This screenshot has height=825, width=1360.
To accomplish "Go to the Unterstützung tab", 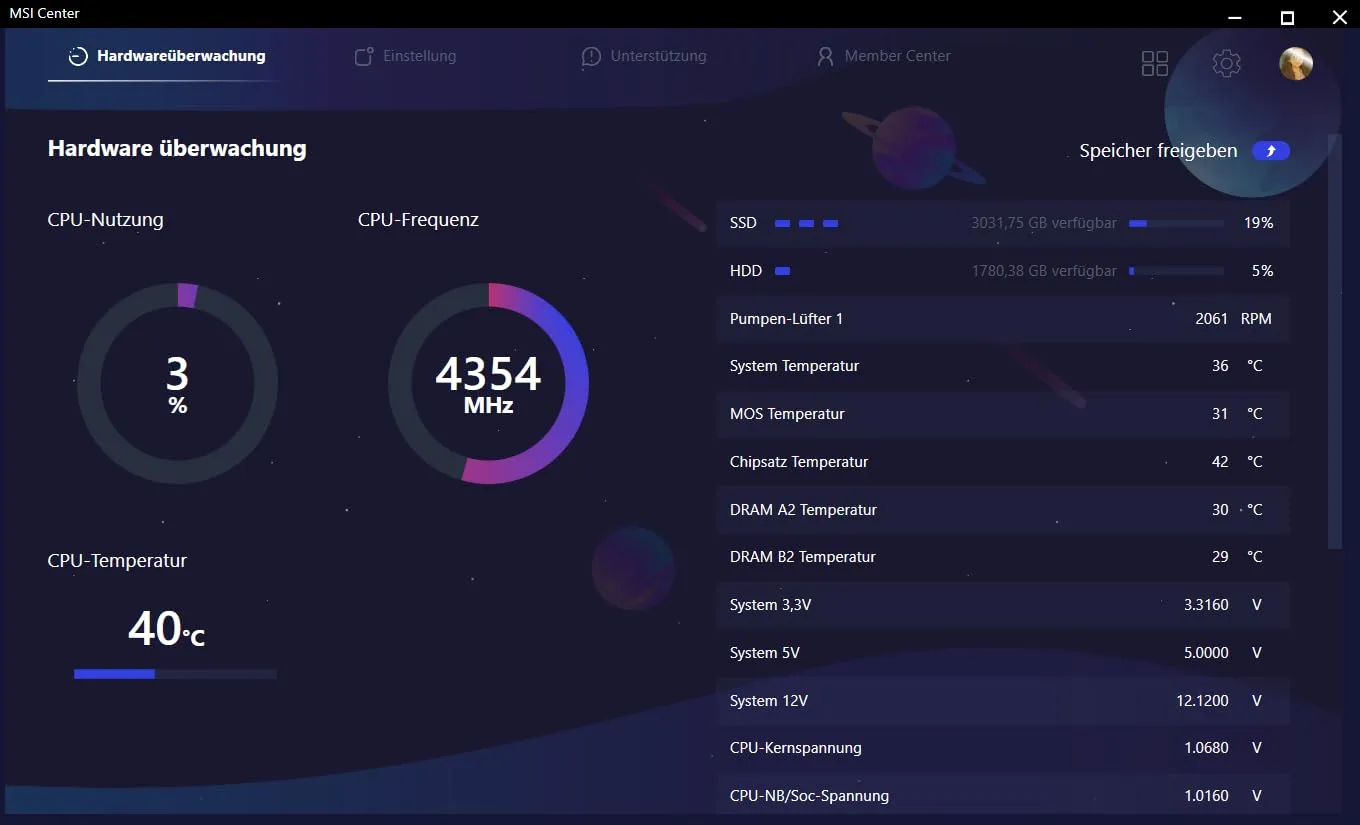I will coord(644,56).
